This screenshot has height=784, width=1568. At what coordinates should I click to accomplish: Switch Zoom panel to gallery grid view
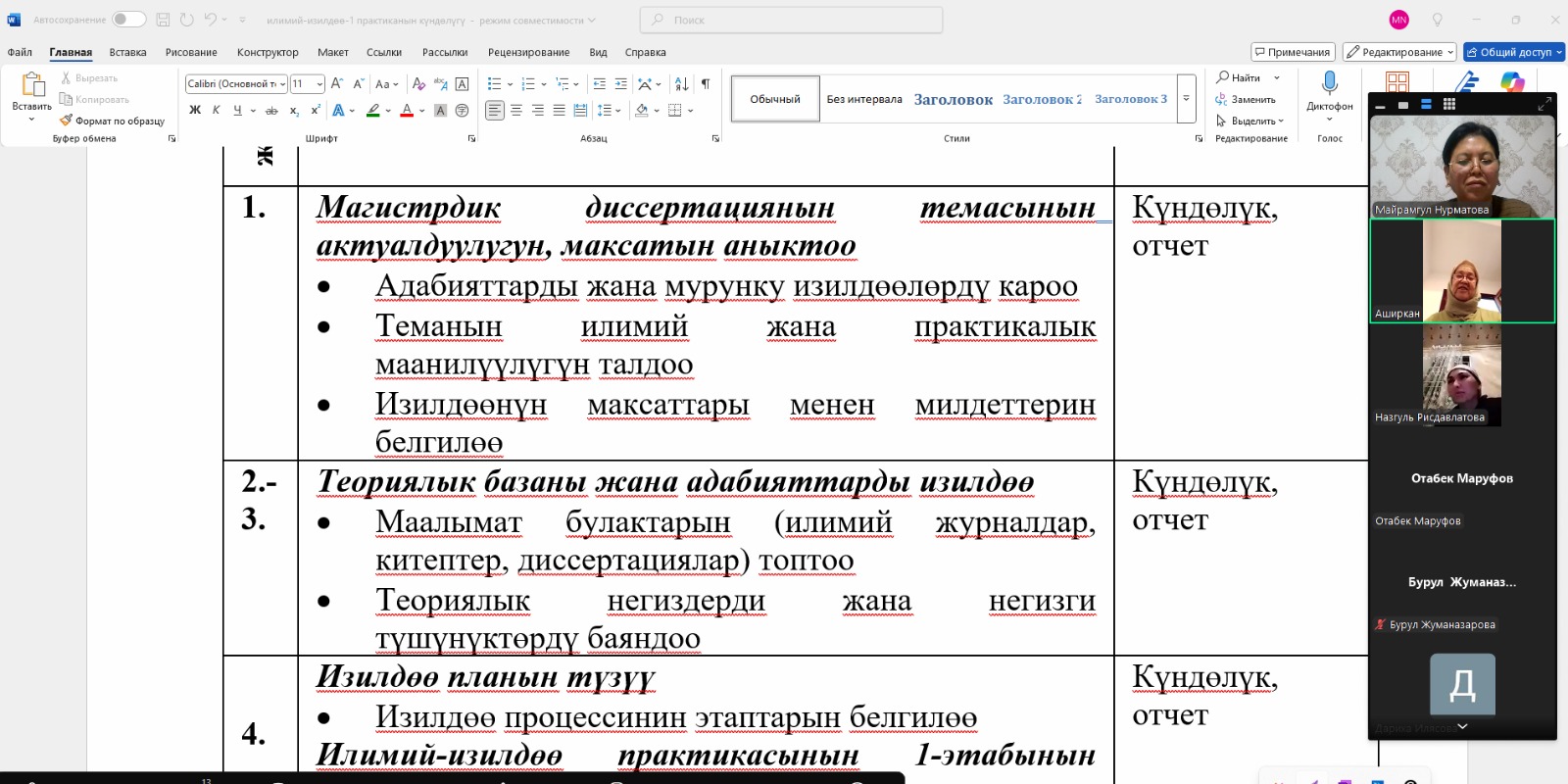1449,104
